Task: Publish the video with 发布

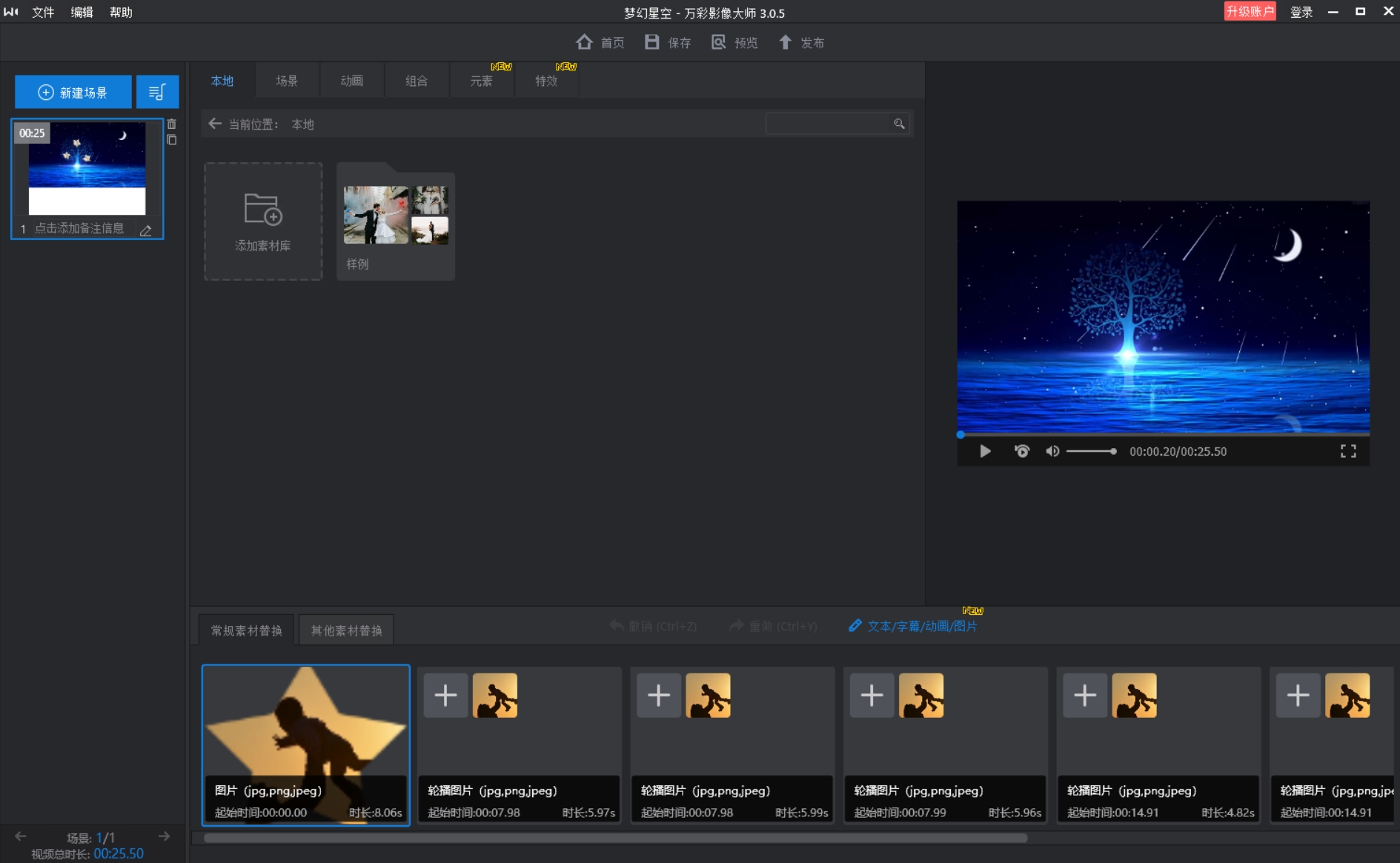Action: [x=801, y=42]
